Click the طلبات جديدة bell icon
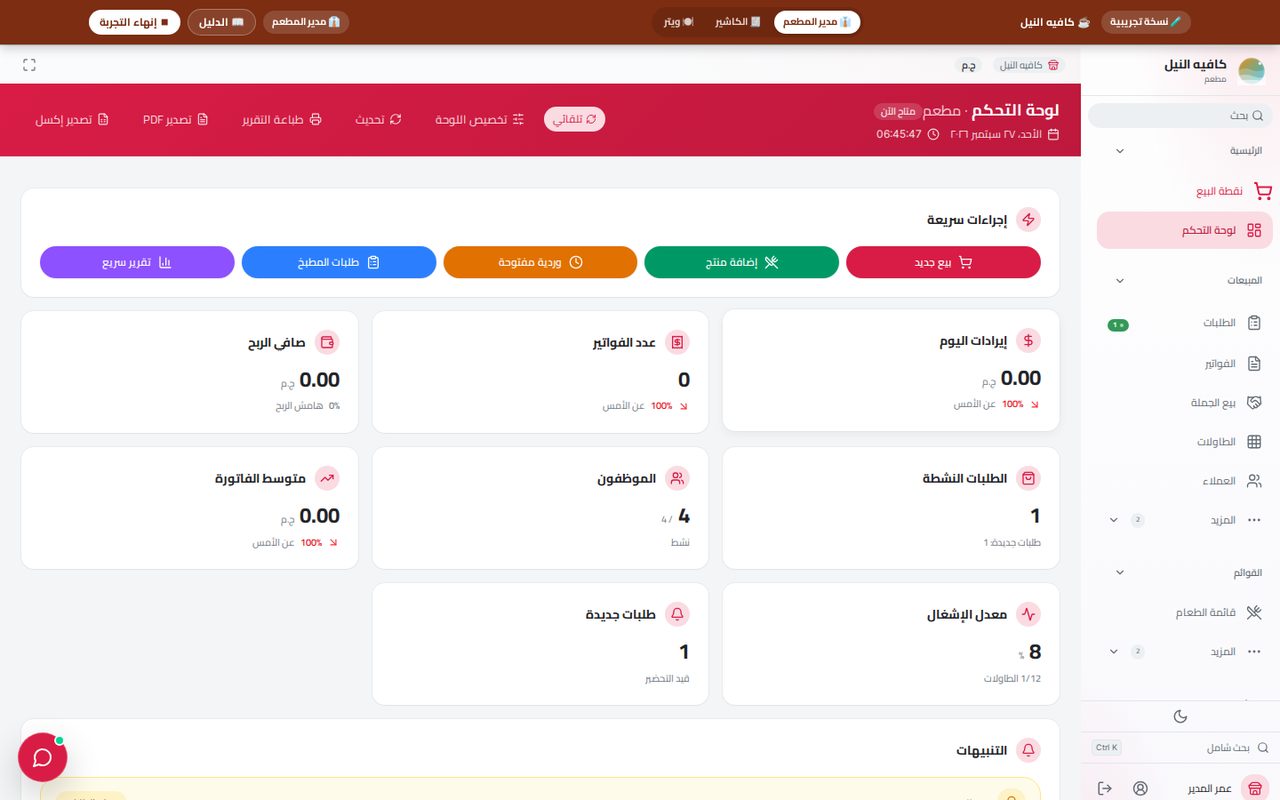Viewport: 1280px width, 800px height. pyautogui.click(x=678, y=615)
